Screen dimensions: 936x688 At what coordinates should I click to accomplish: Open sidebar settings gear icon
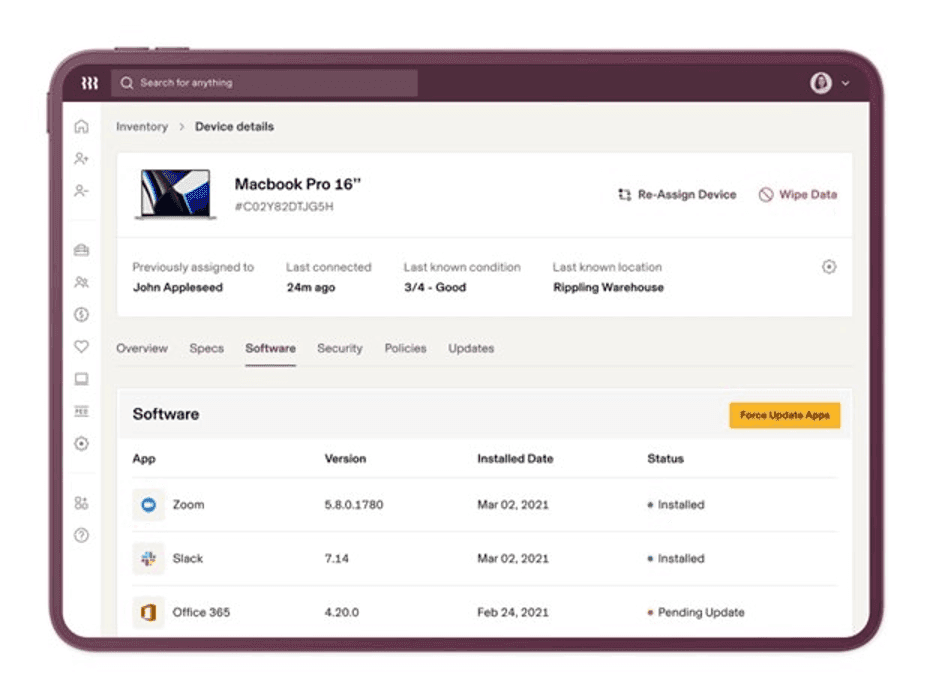pyautogui.click(x=83, y=443)
